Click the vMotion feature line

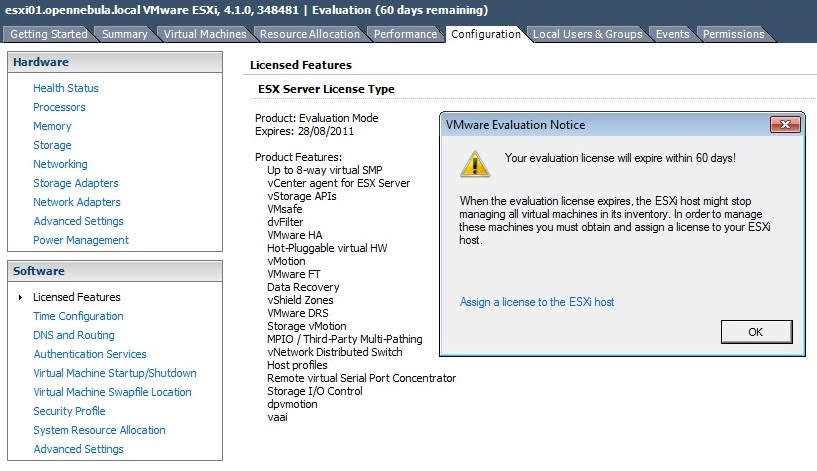coord(286,262)
